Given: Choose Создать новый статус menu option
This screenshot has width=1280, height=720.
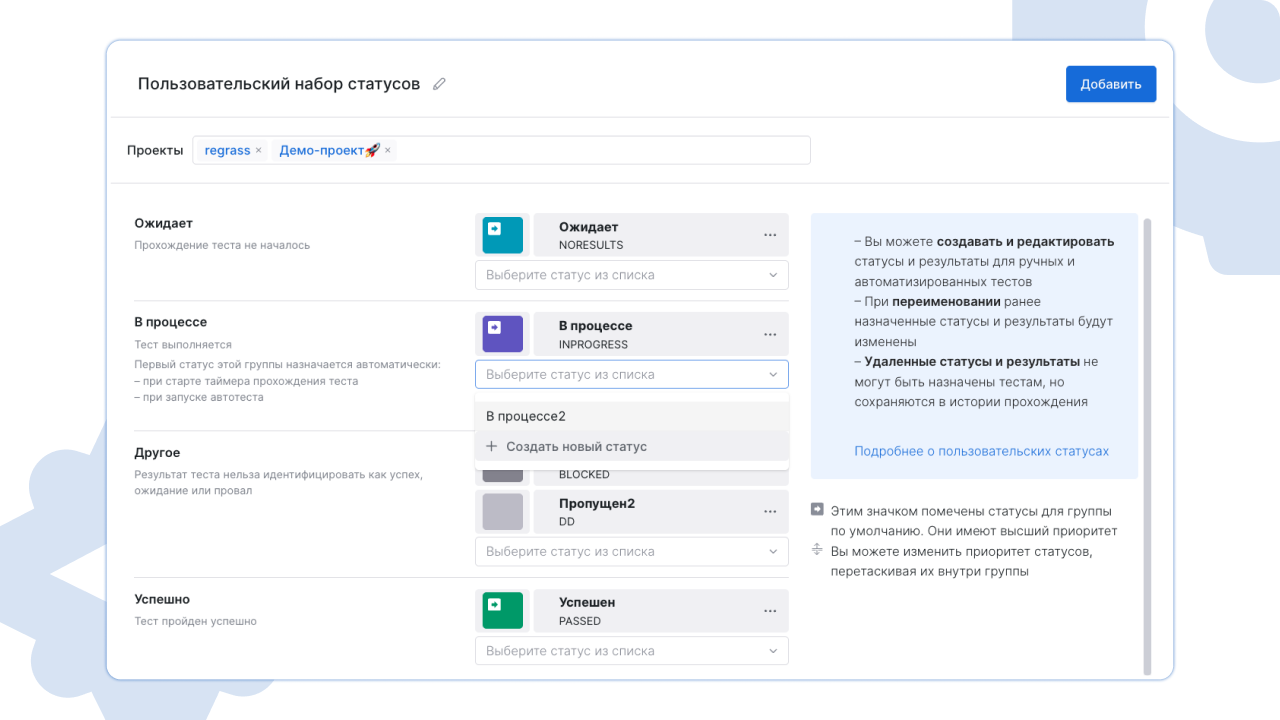Looking at the screenshot, I should (576, 447).
